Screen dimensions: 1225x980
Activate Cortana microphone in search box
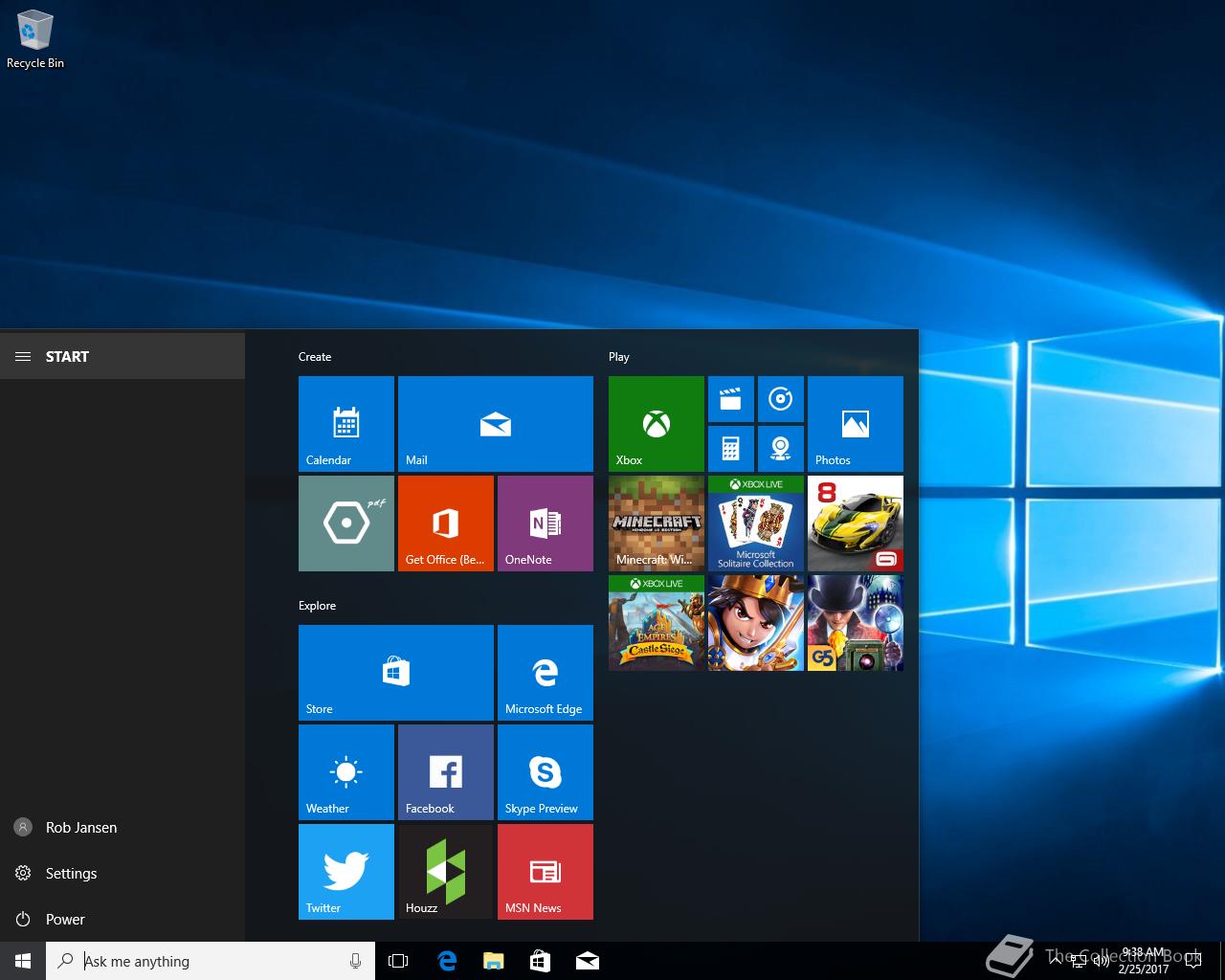(356, 961)
